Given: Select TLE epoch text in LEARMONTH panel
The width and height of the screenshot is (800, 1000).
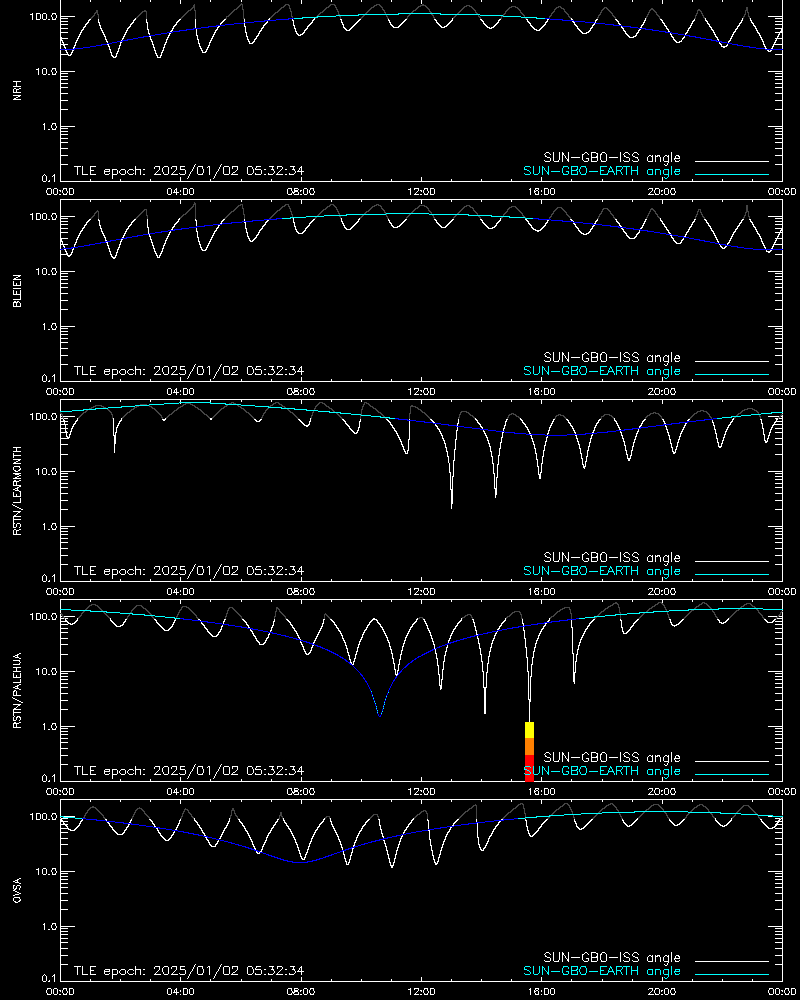Looking at the screenshot, I should click(x=189, y=571).
